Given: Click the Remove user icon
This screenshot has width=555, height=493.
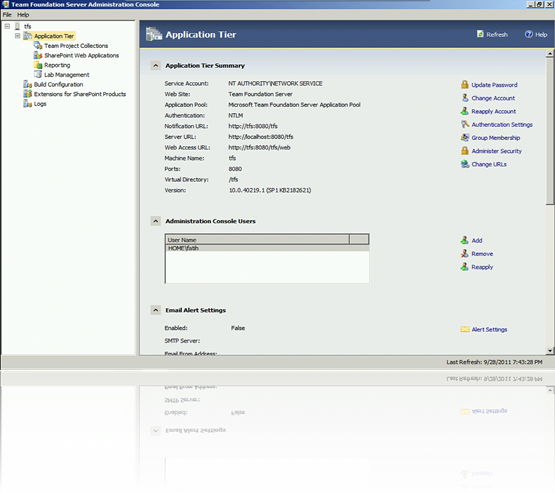Looking at the screenshot, I should [x=465, y=253].
